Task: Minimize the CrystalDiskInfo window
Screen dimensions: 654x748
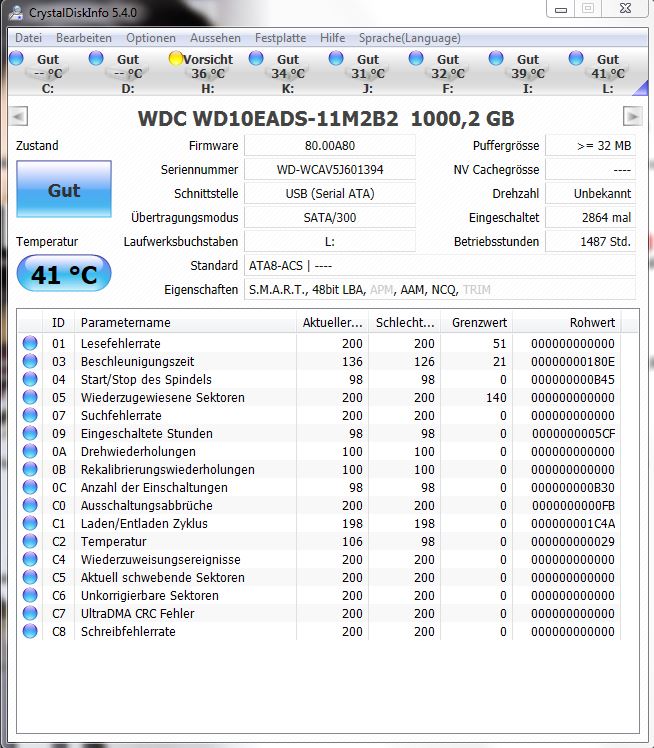Action: coord(561,9)
